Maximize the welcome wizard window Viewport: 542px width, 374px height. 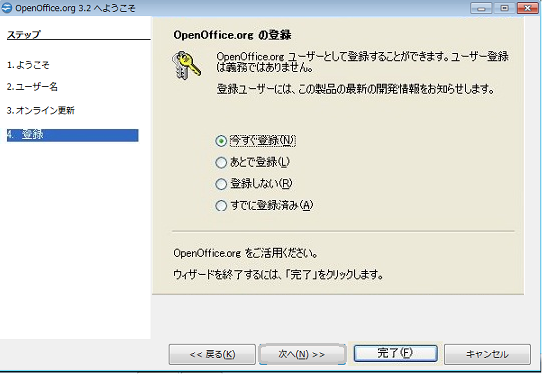point(504,8)
